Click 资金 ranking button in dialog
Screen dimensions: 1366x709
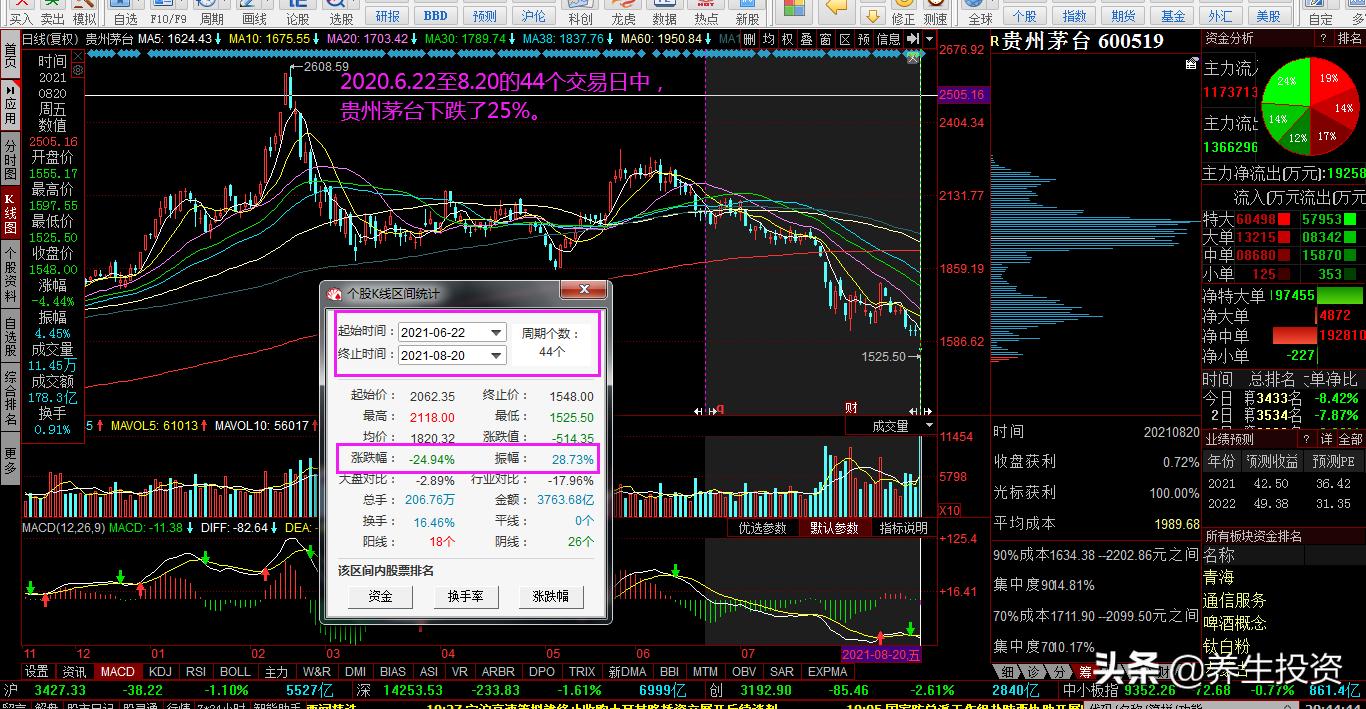(x=381, y=596)
